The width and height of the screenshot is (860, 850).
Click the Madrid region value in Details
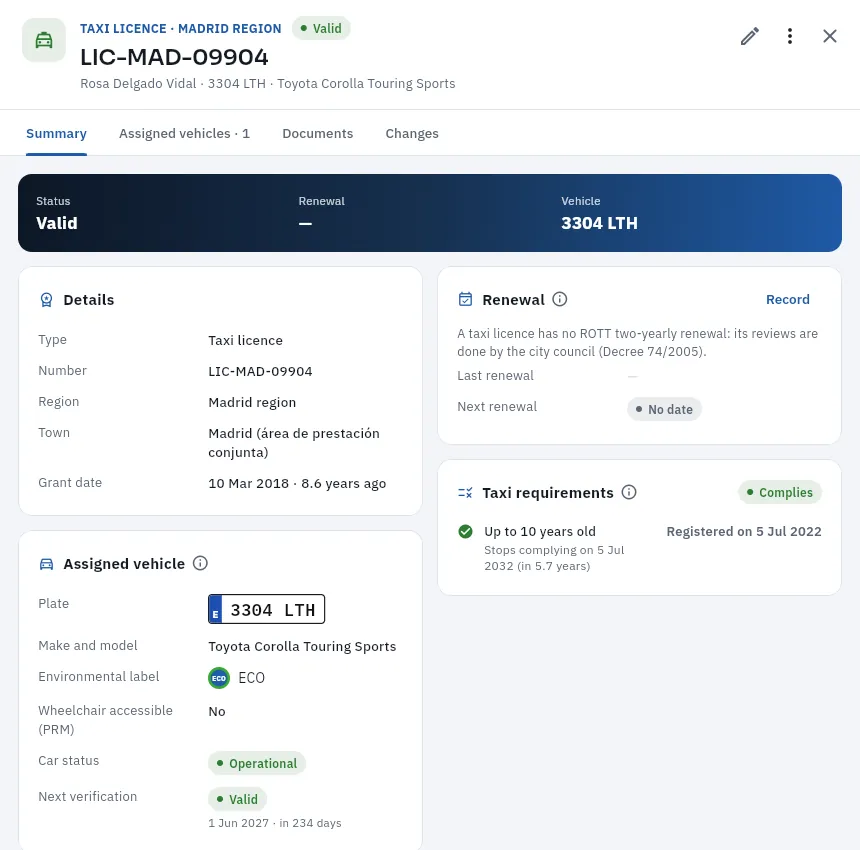252,403
